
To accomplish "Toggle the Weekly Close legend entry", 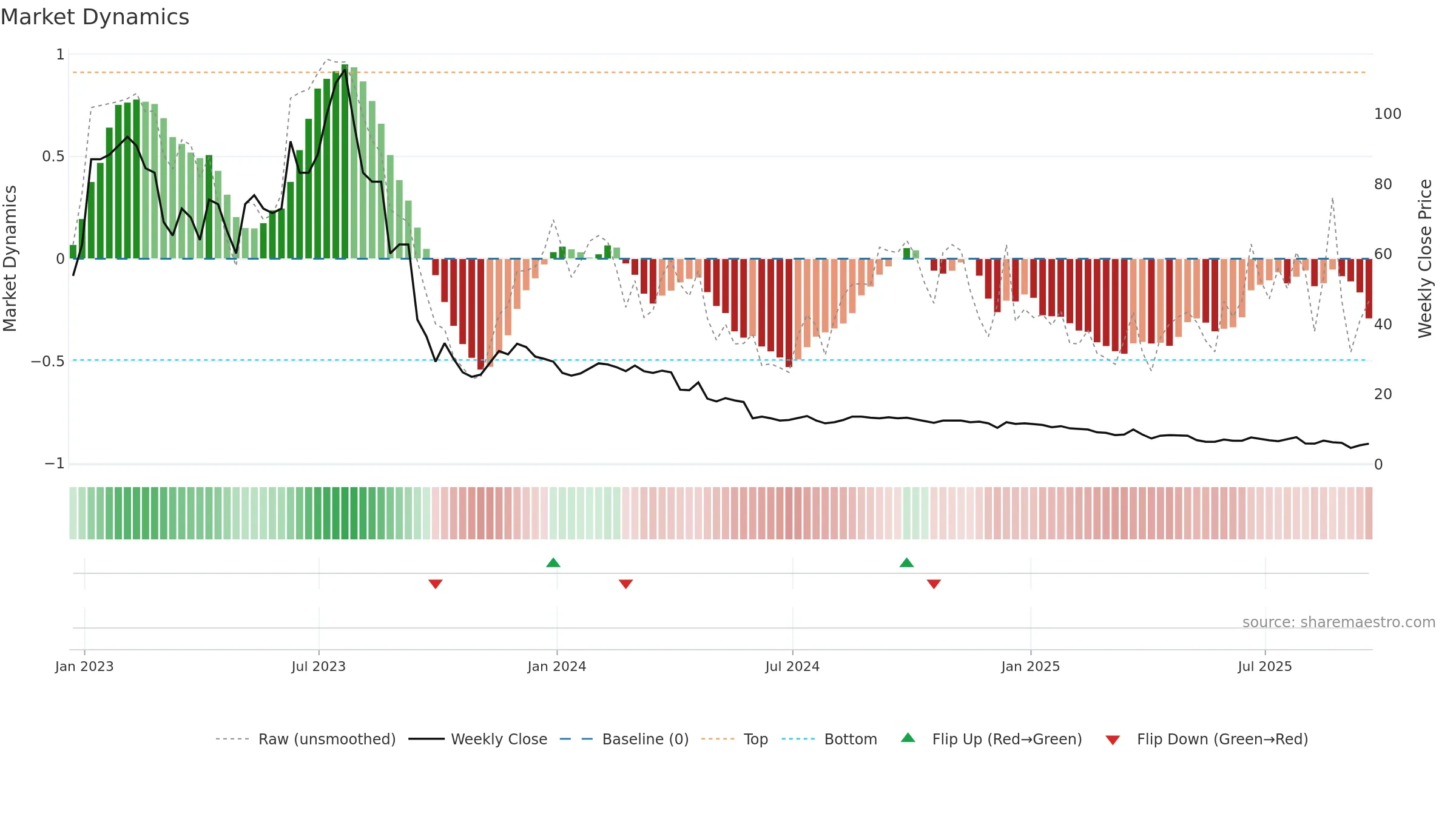I will (478, 739).
